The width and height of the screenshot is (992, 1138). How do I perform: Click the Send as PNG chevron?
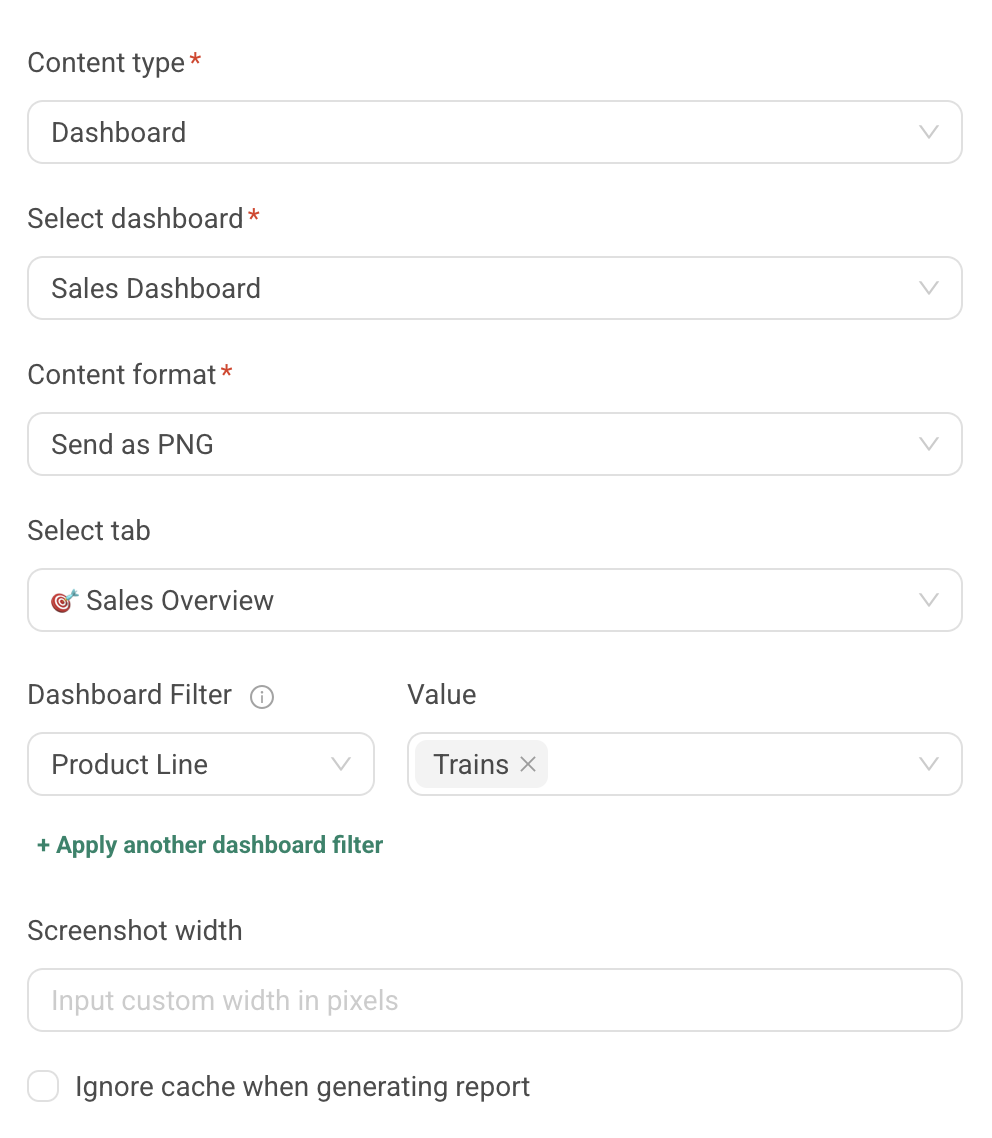click(x=929, y=444)
